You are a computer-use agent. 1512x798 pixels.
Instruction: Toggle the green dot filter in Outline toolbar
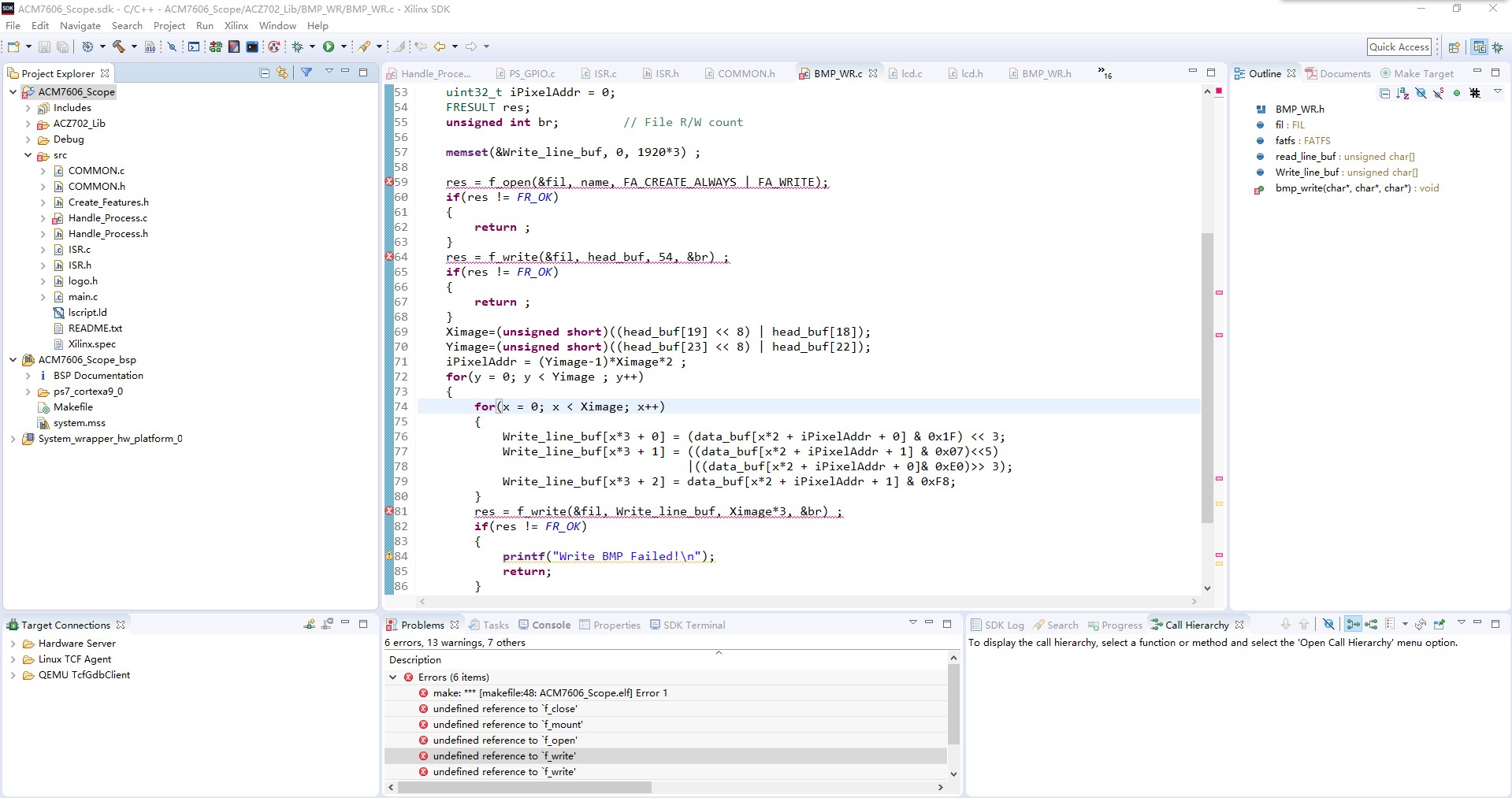(1457, 93)
